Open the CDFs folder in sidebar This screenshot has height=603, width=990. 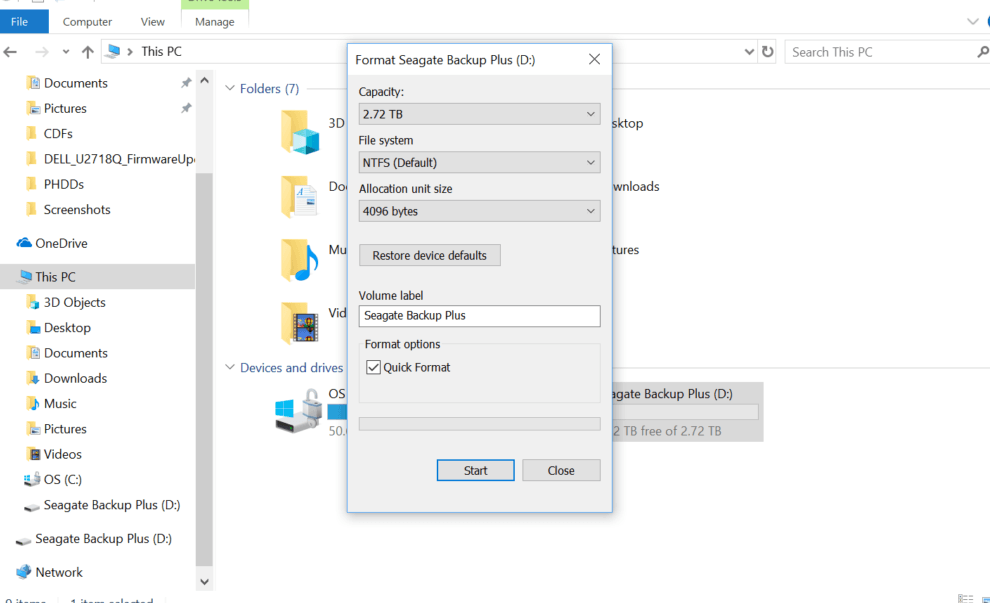58,134
